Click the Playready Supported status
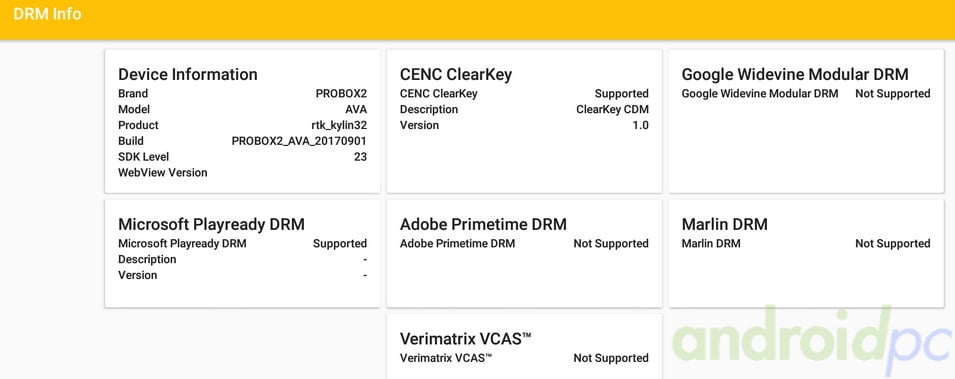Viewport: 955px width, 379px height. (x=340, y=243)
